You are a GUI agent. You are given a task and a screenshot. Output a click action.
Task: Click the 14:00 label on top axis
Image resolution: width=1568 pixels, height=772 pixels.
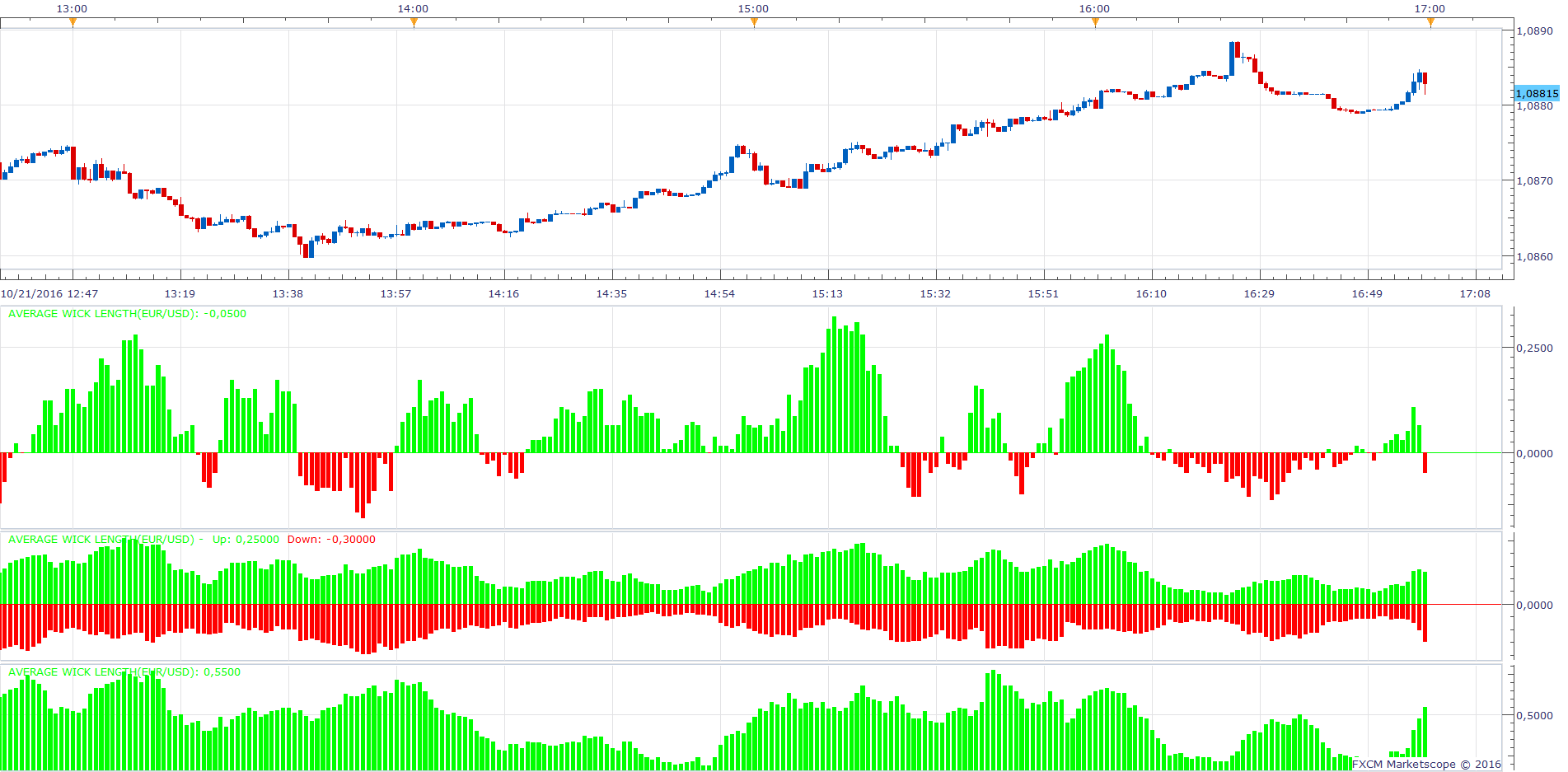point(413,9)
